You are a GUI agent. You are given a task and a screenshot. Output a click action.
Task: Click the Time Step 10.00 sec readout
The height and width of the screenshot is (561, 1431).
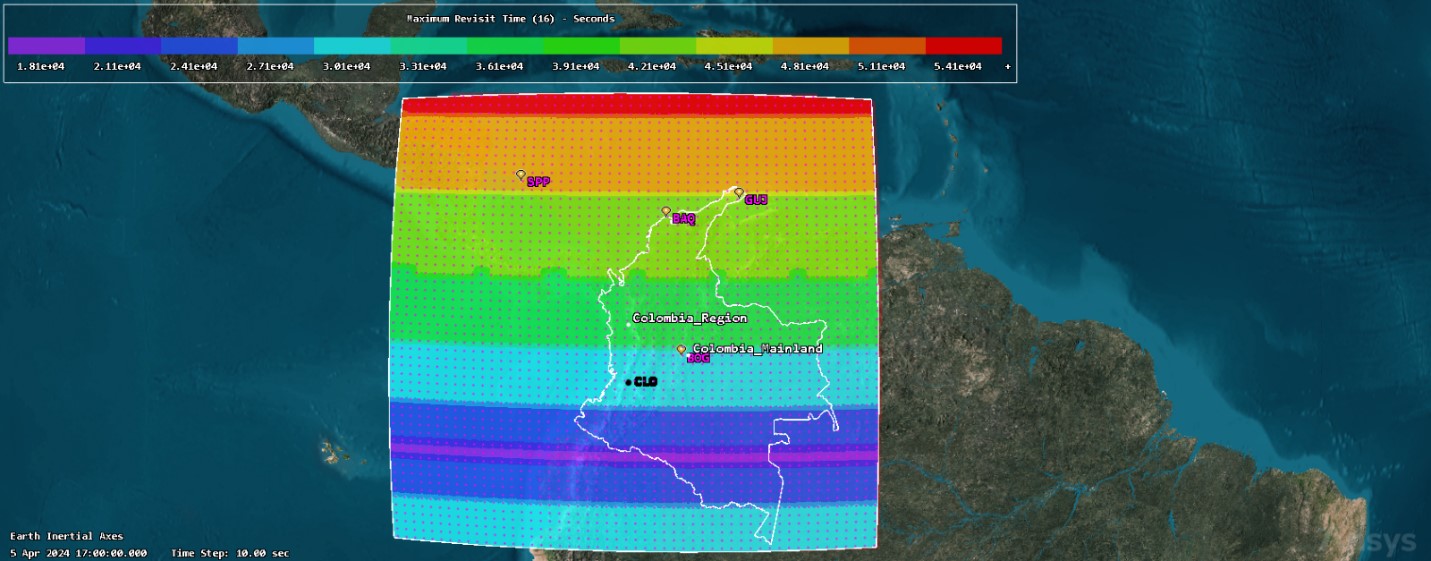[x=230, y=553]
